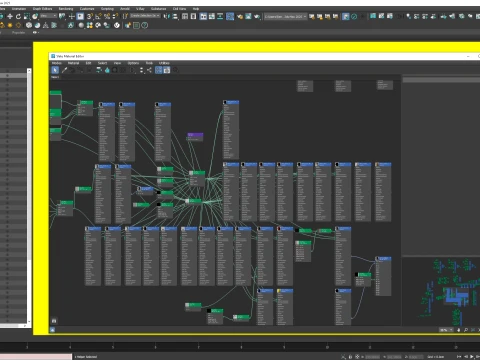Pick material from object with eyedropper
Screen dimensions: 480x360
[x=64, y=70]
